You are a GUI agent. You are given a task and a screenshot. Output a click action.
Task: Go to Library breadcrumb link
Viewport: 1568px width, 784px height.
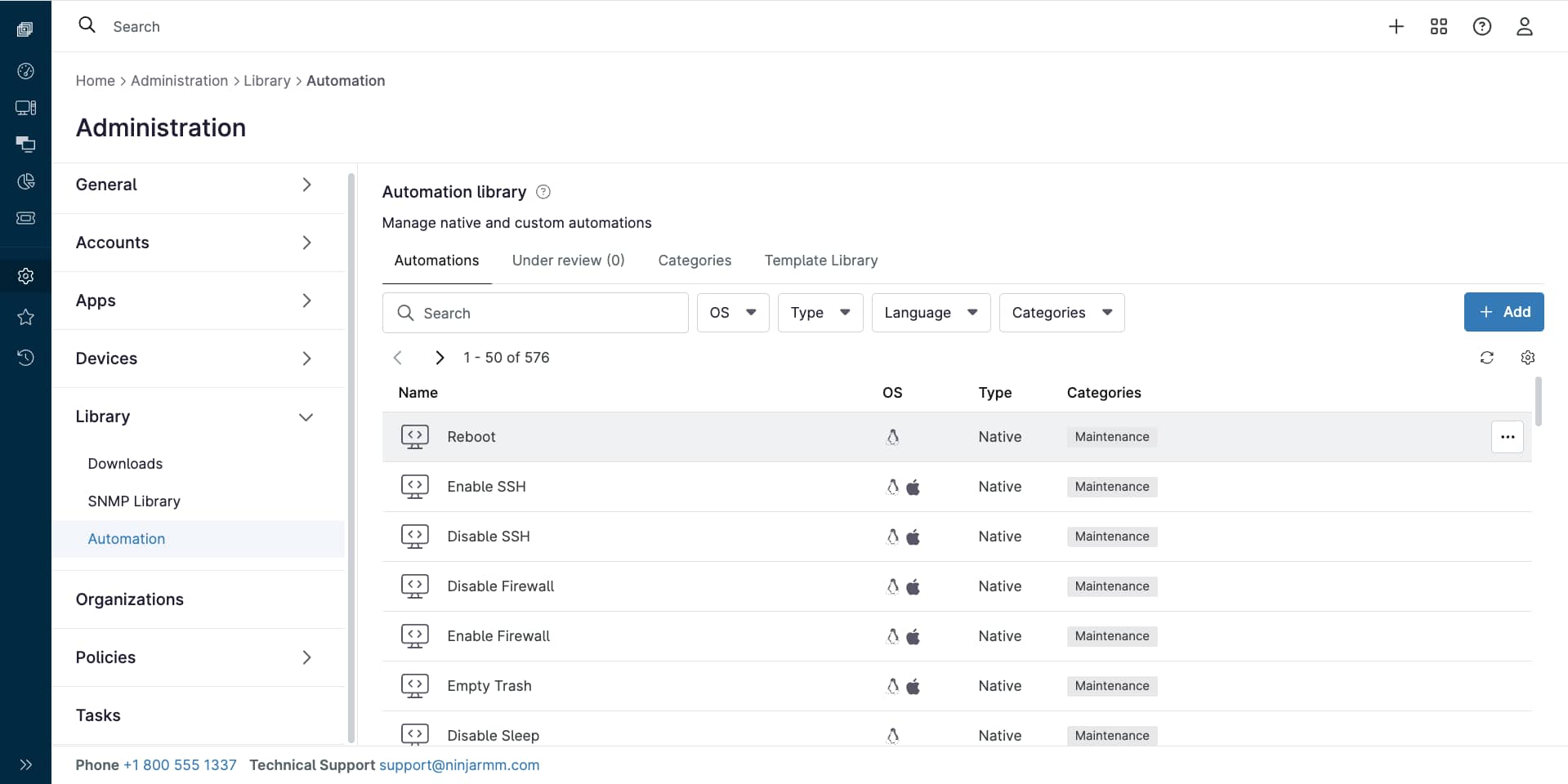(x=267, y=81)
